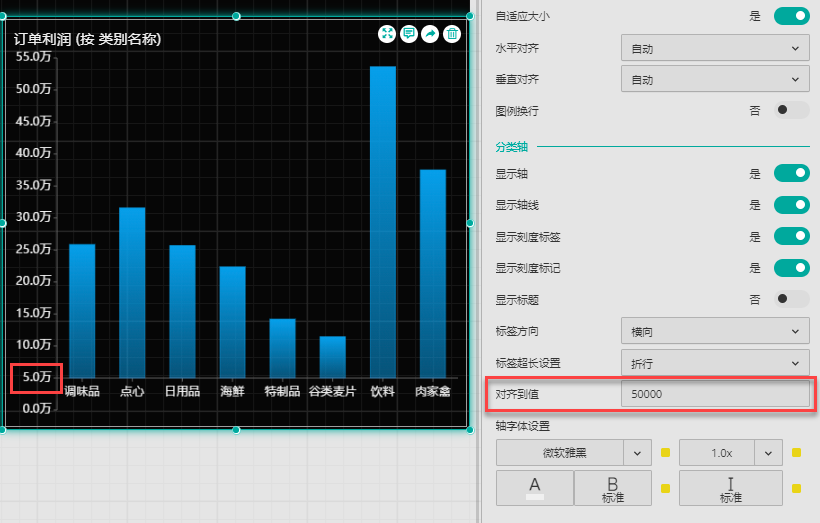The height and width of the screenshot is (523, 820).
Task: Click the B 标准 bold button
Action: coord(613,488)
